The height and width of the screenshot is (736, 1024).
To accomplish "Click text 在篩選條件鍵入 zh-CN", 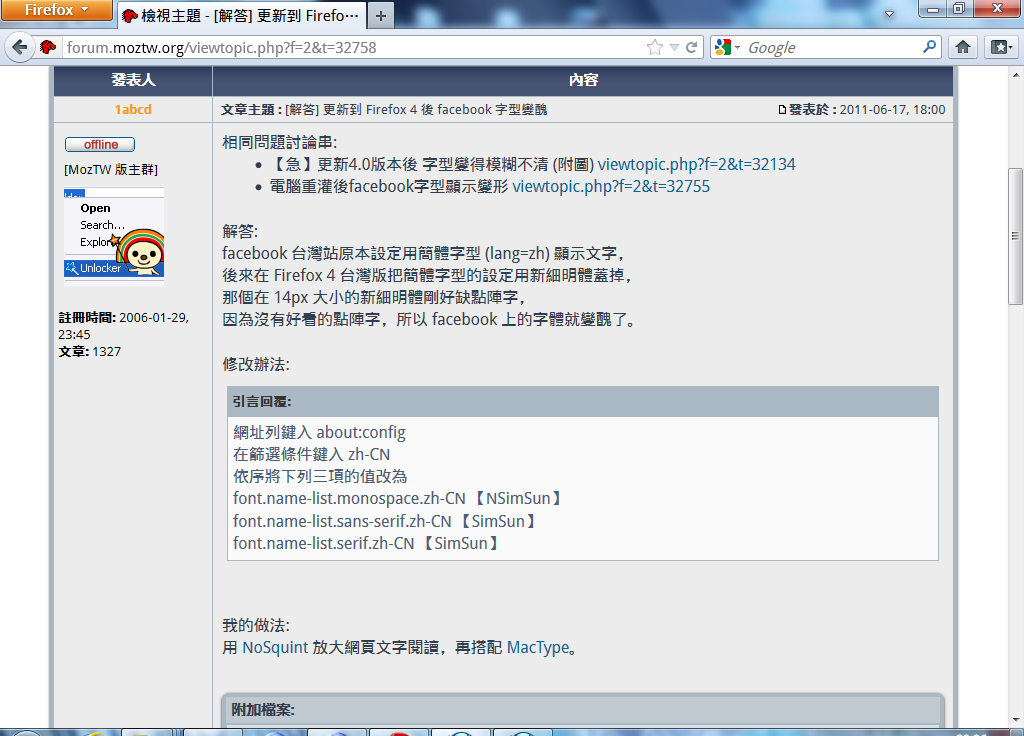I will click(x=312, y=455).
